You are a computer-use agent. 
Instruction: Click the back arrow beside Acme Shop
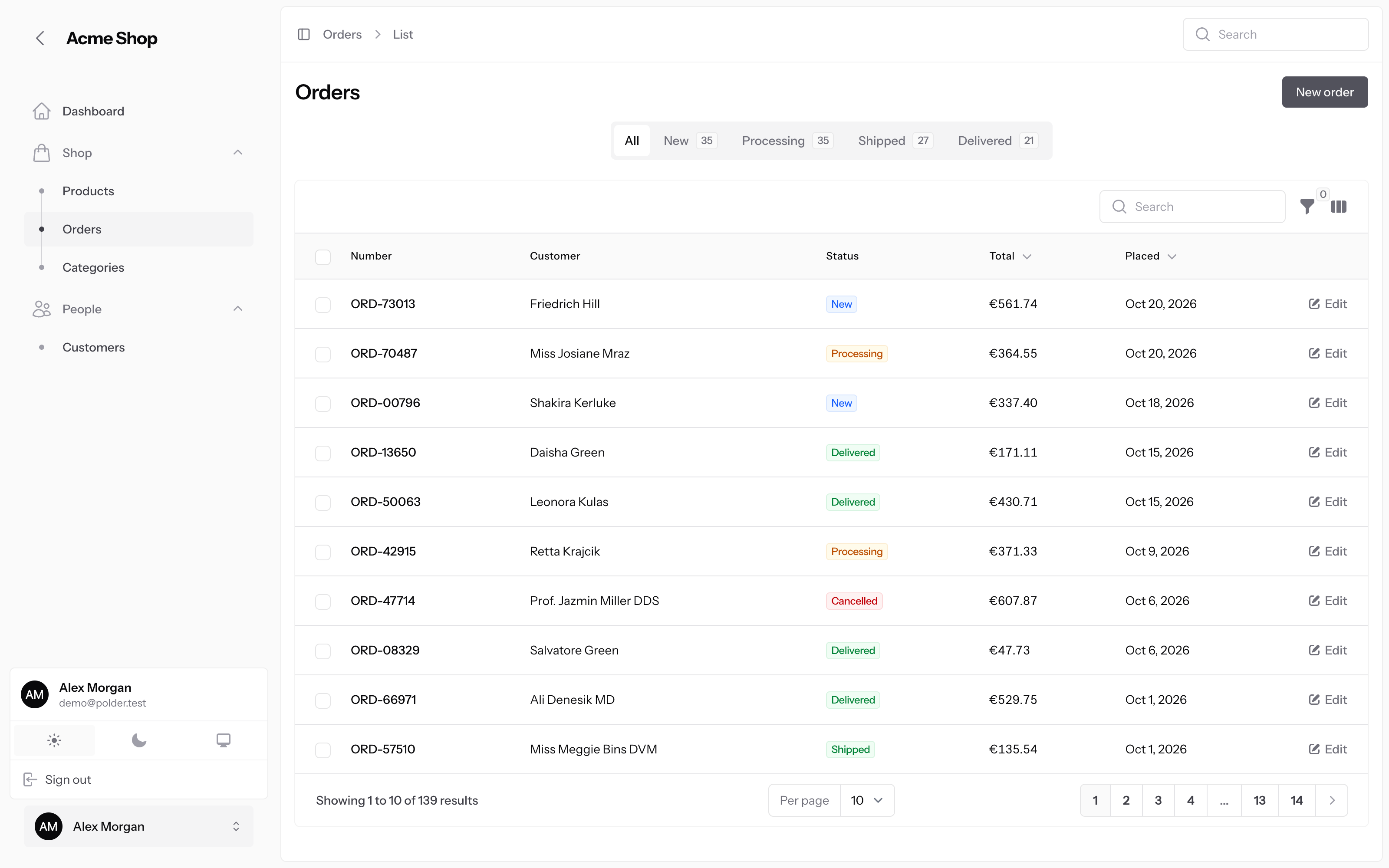pyautogui.click(x=40, y=39)
